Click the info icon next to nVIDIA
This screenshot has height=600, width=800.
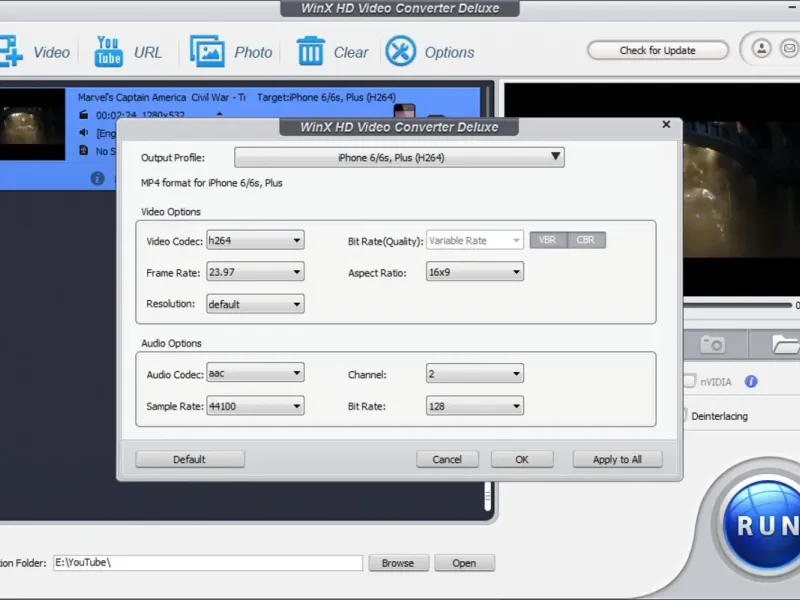click(x=751, y=381)
